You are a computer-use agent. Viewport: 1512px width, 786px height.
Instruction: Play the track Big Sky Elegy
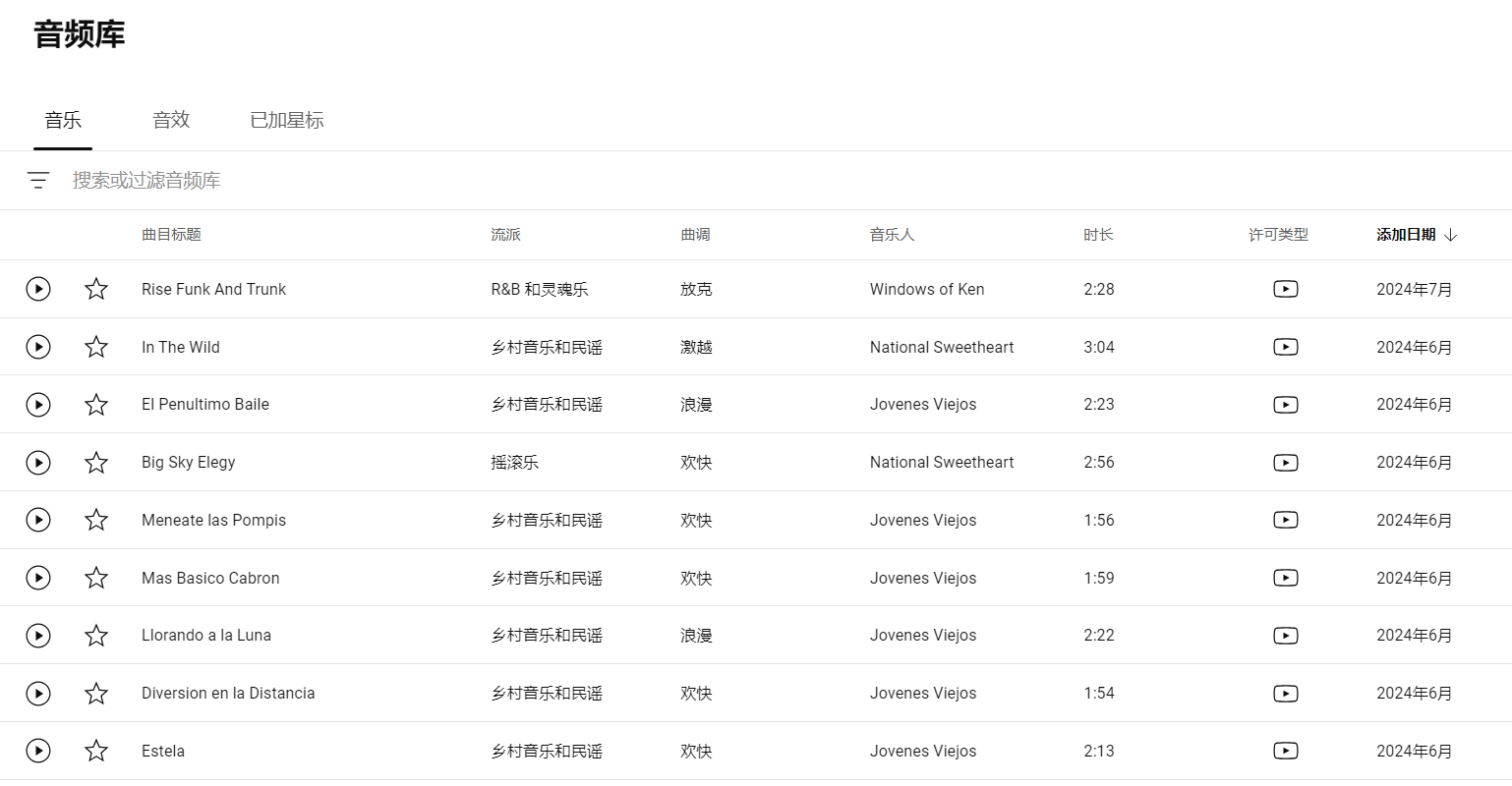(x=38, y=463)
